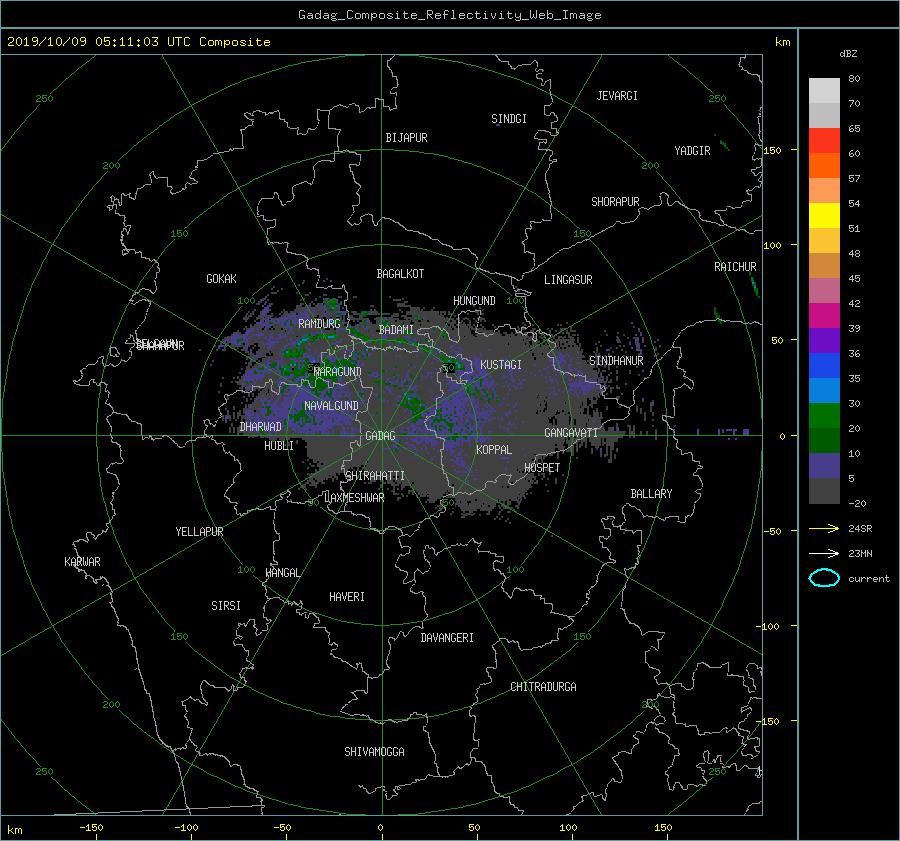Pick the red 60–65 dBZ legend swatch
The width and height of the screenshot is (900, 841).
pyautogui.click(x=824, y=141)
